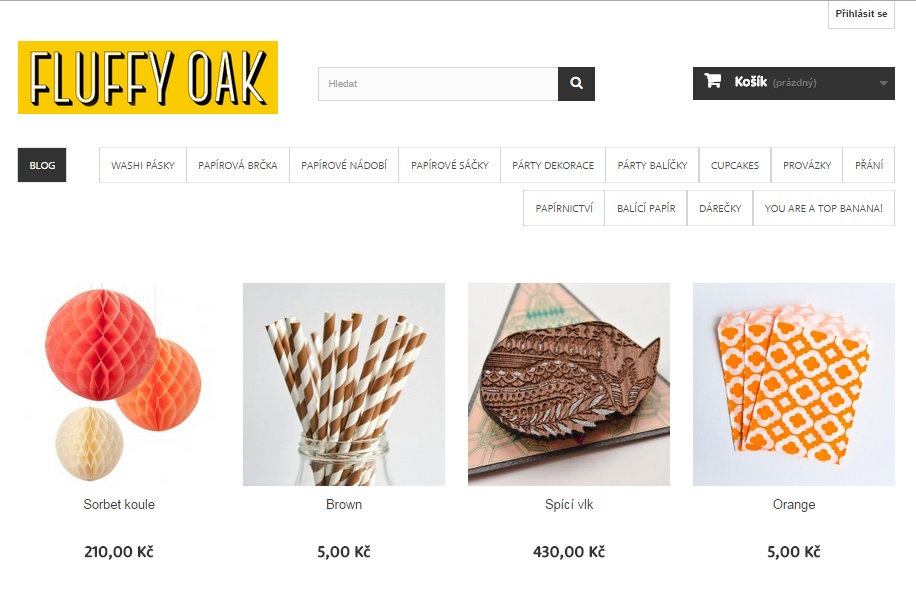Open the Papírové Sáčky category
The image size is (916, 590).
pyautogui.click(x=450, y=165)
